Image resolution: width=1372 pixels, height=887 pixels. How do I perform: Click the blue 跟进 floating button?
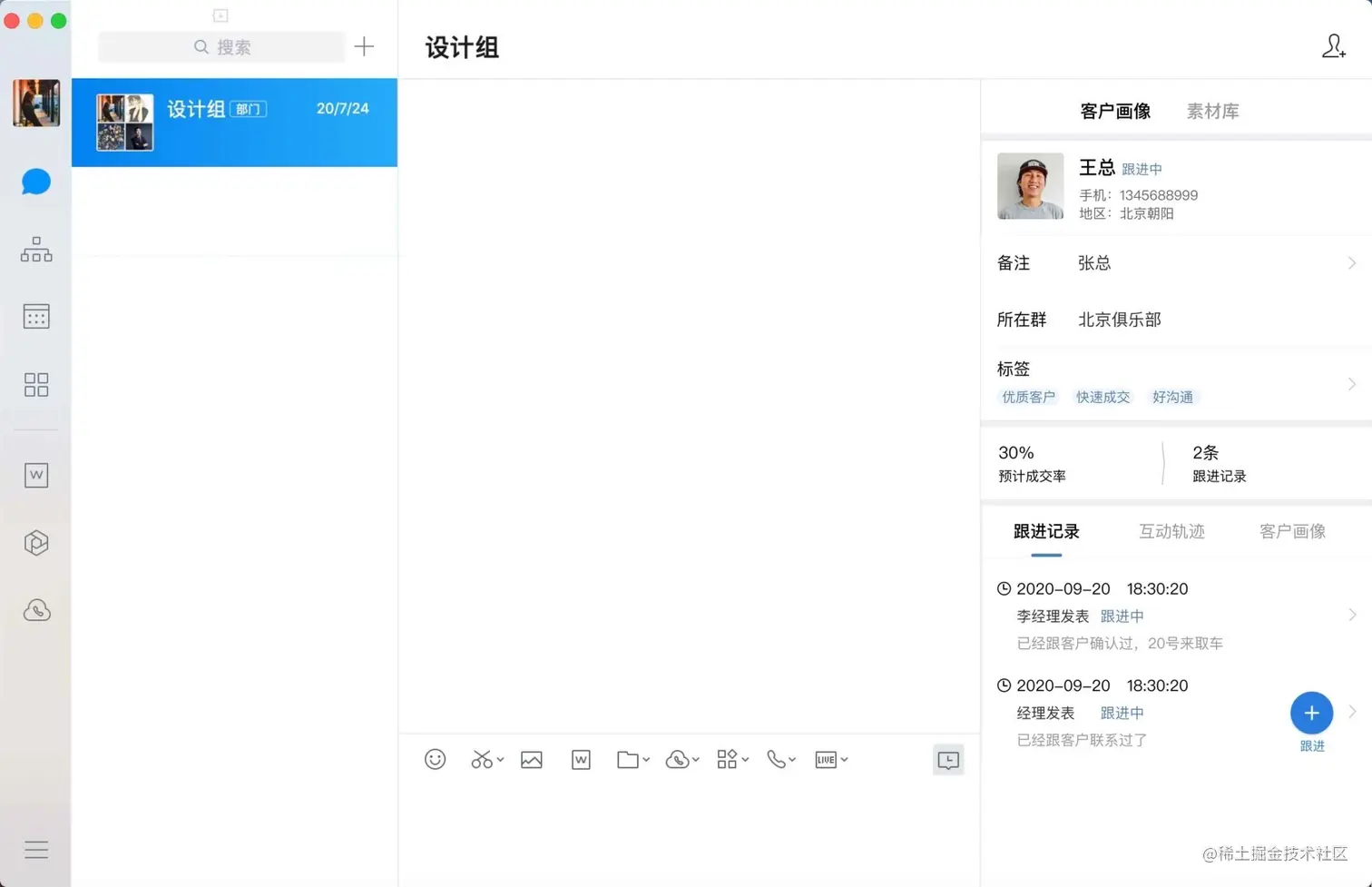point(1310,713)
